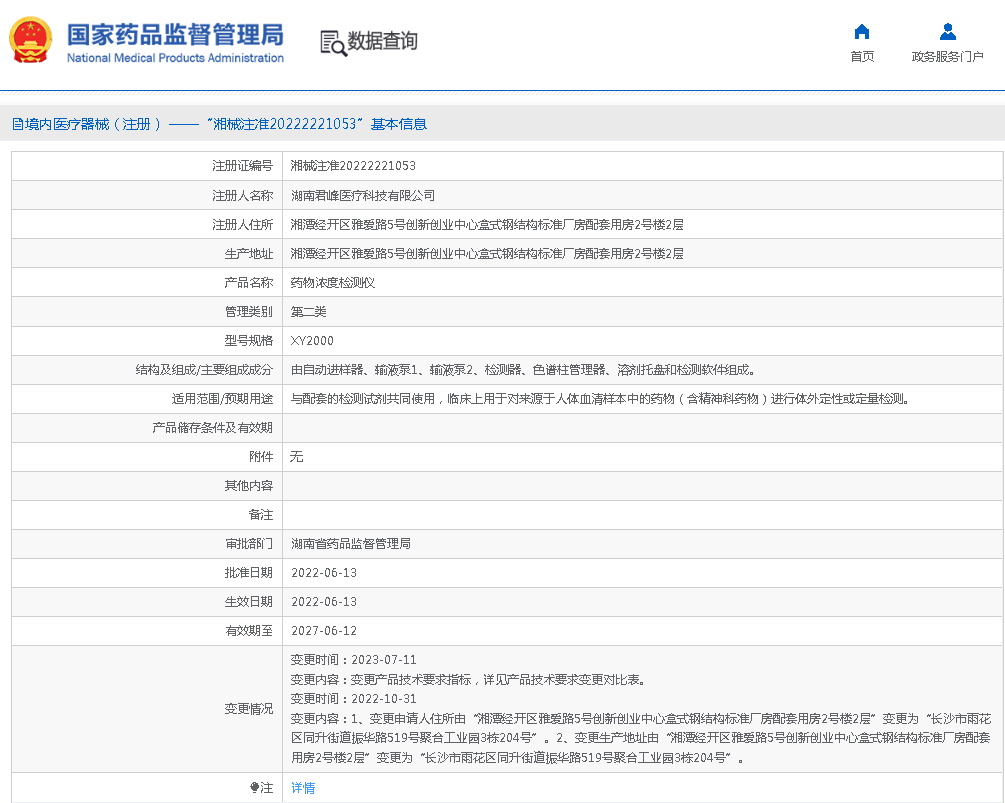The height and width of the screenshot is (803, 1005).
Task: Select expiry date 2027-06-12
Action: [x=324, y=631]
